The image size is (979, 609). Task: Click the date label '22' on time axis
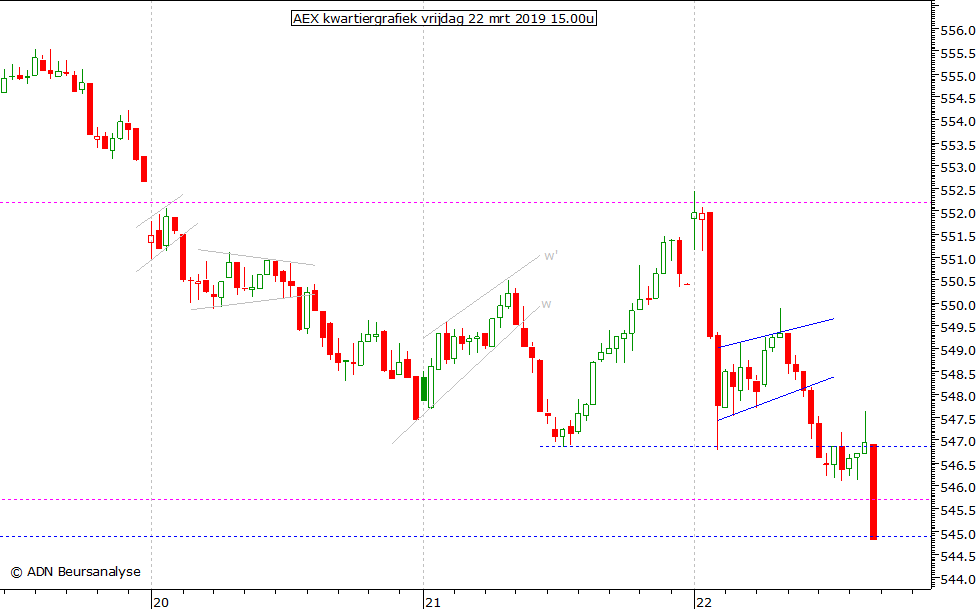[704, 603]
